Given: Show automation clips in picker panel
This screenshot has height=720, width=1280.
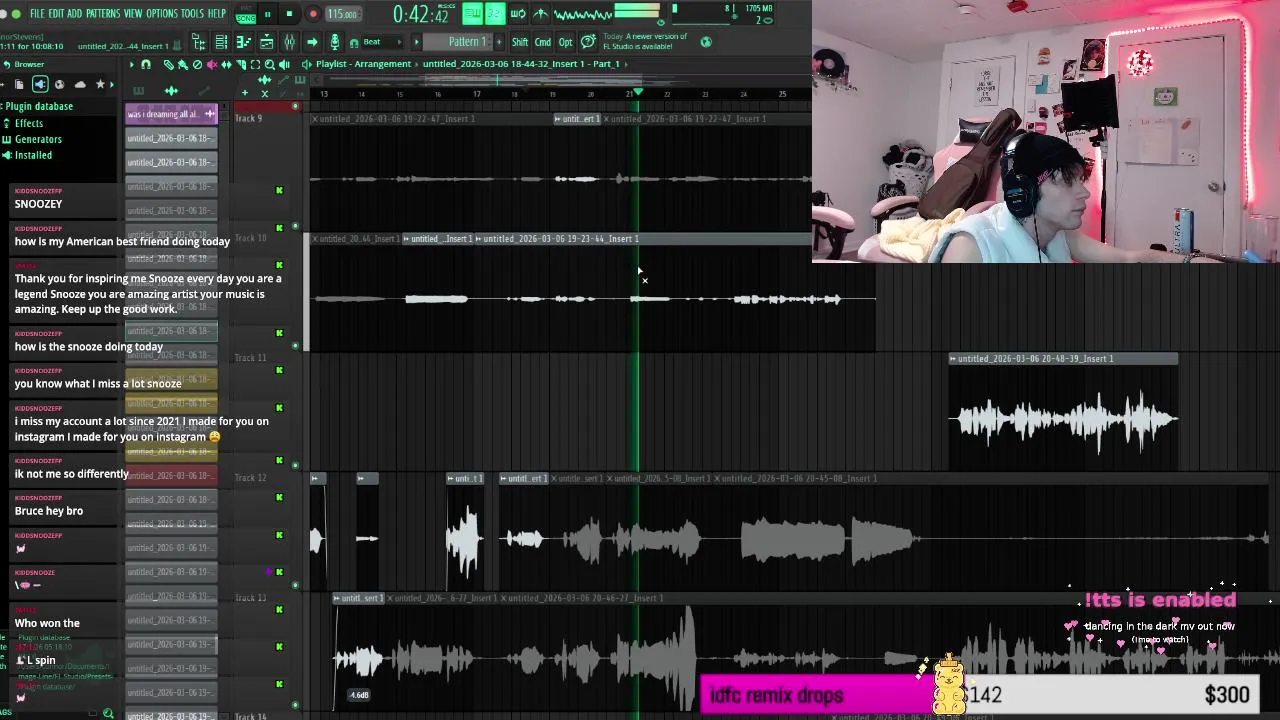Looking at the screenshot, I should (204, 91).
